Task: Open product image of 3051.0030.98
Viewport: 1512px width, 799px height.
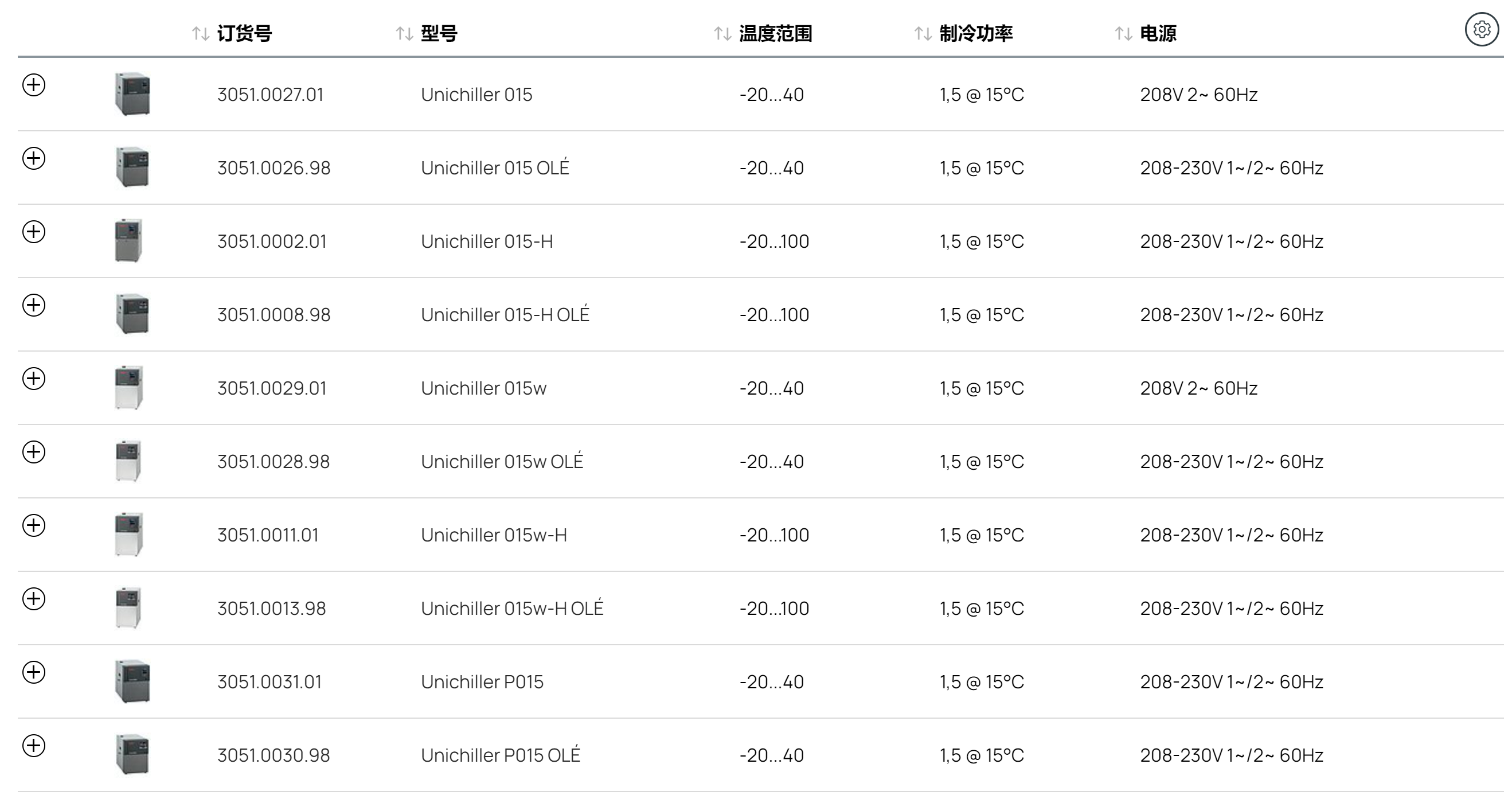Action: [x=132, y=754]
